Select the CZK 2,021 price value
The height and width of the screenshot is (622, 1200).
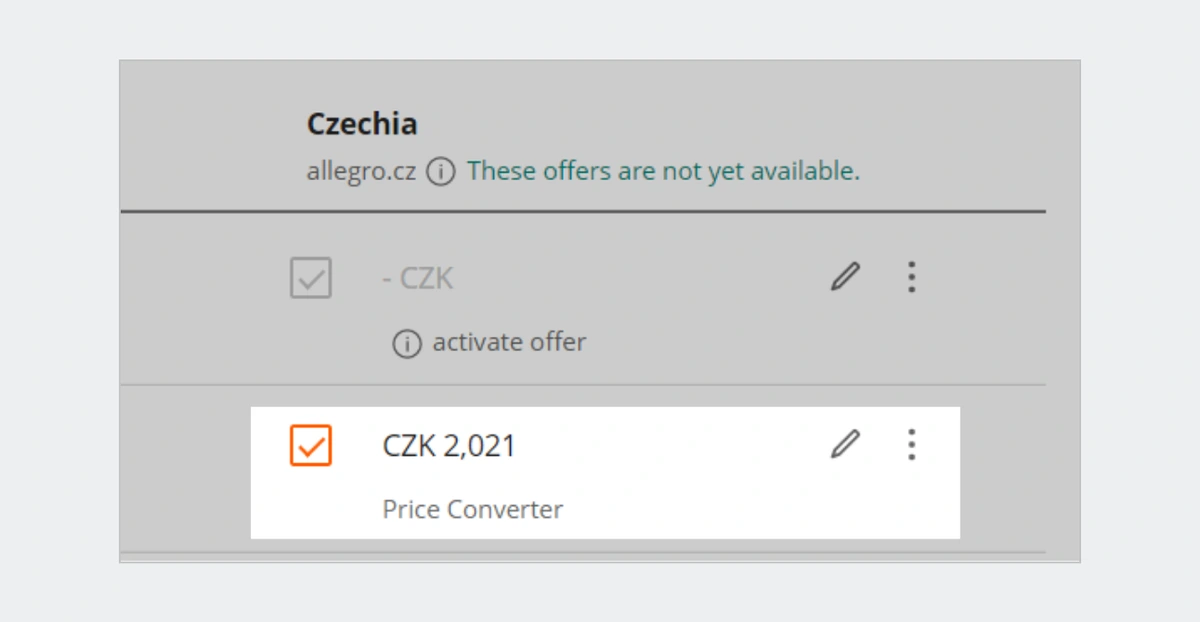tap(449, 445)
